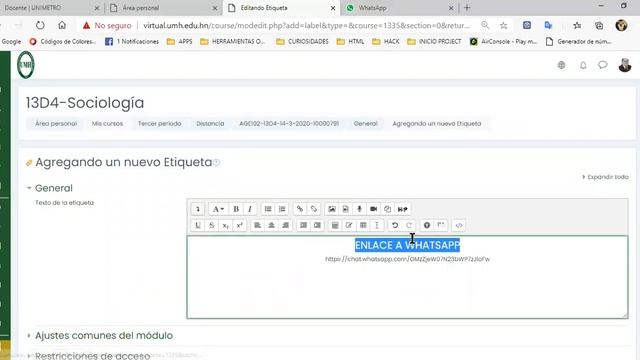Go to Área personal breadcrumb

[x=56, y=123]
